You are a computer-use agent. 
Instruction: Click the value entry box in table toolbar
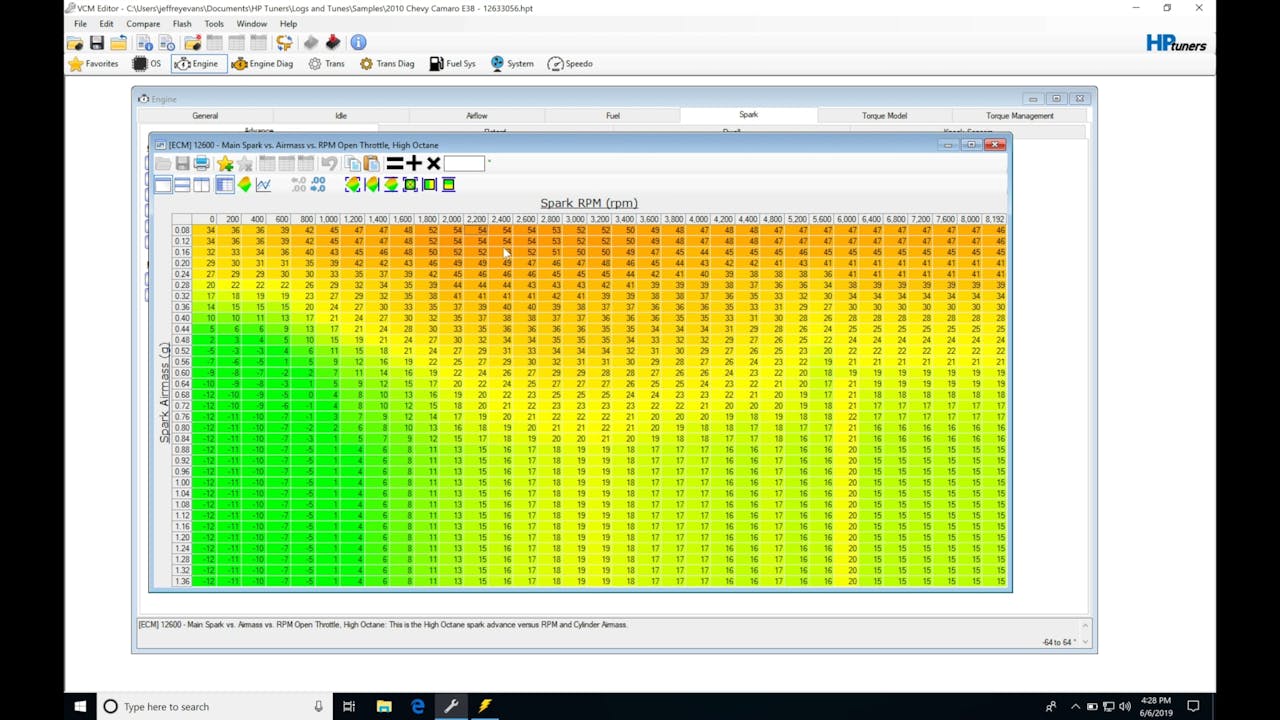pyautogui.click(x=464, y=163)
